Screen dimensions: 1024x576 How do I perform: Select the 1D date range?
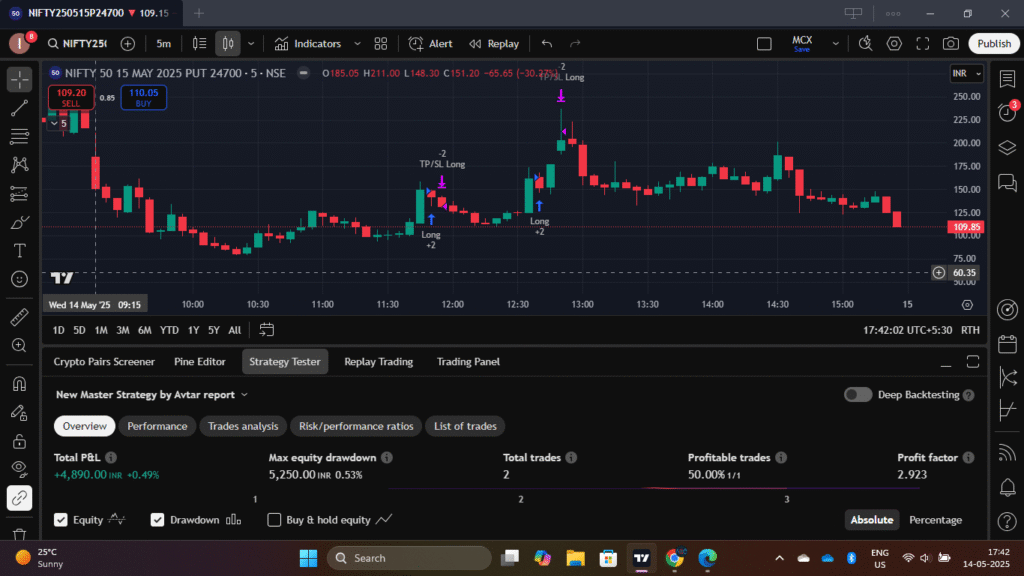[58, 330]
